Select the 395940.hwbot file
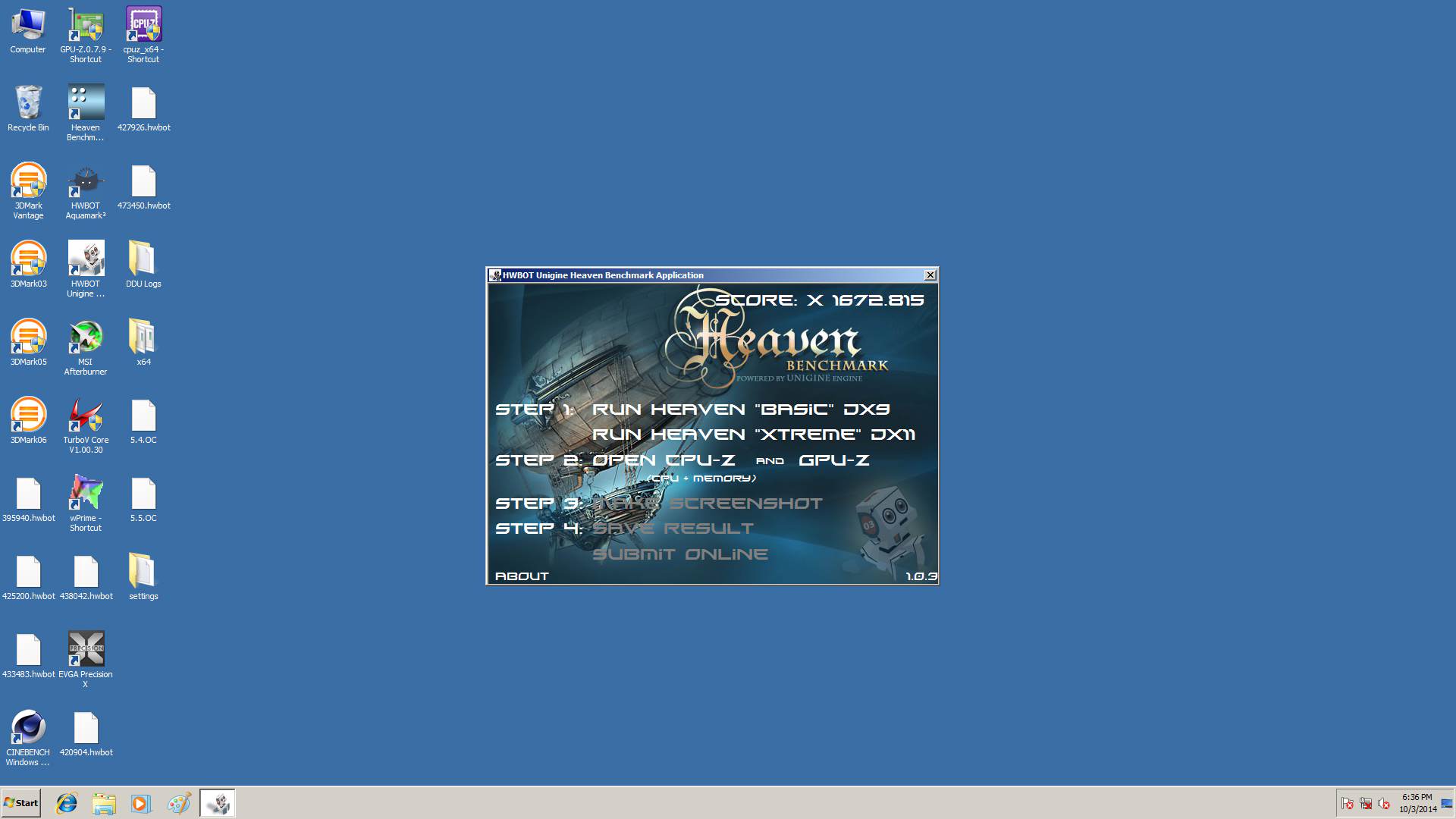 click(x=28, y=499)
